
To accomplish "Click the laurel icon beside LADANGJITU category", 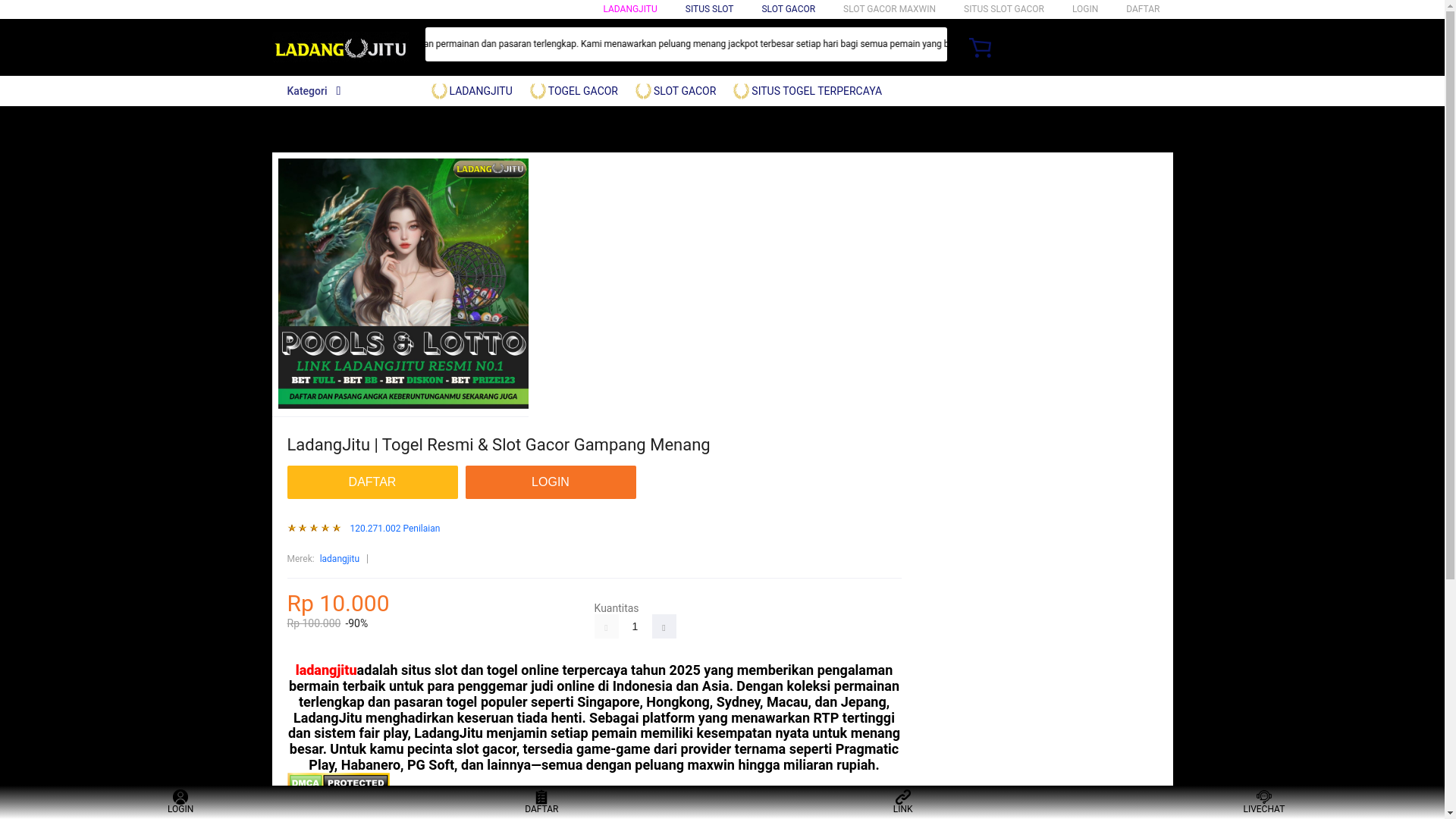I will click(439, 91).
